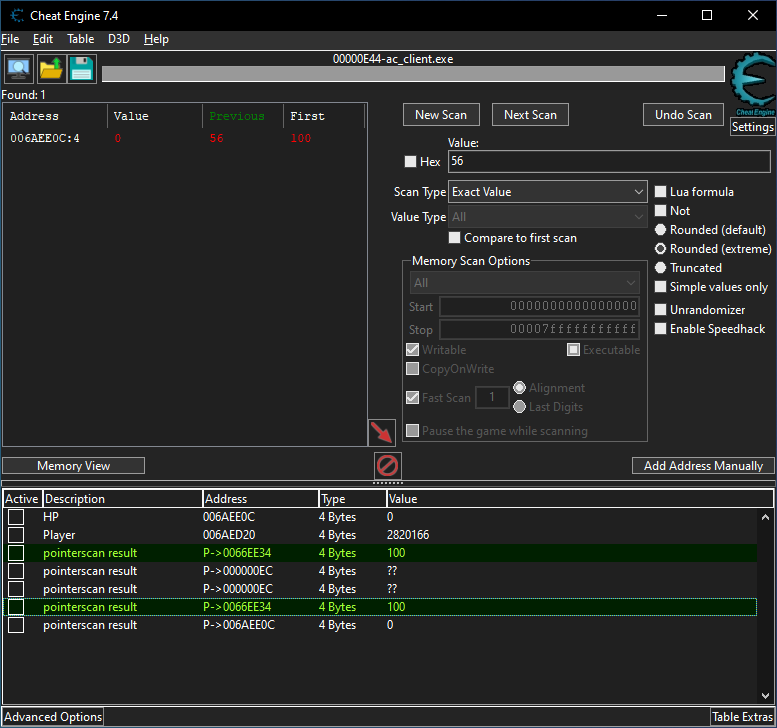777x728 pixels.
Task: Toggle the Enable Speedhack checkbox
Action: [660, 329]
